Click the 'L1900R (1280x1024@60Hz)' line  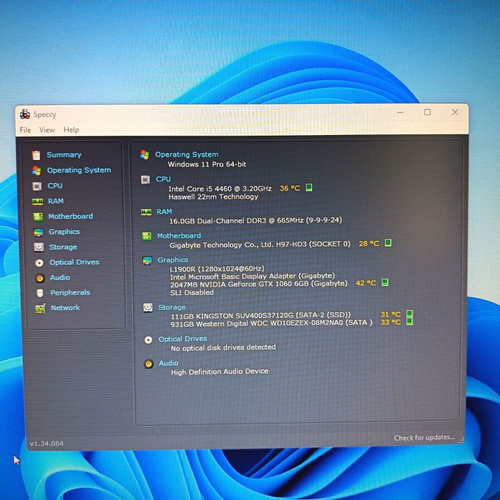(x=217, y=269)
